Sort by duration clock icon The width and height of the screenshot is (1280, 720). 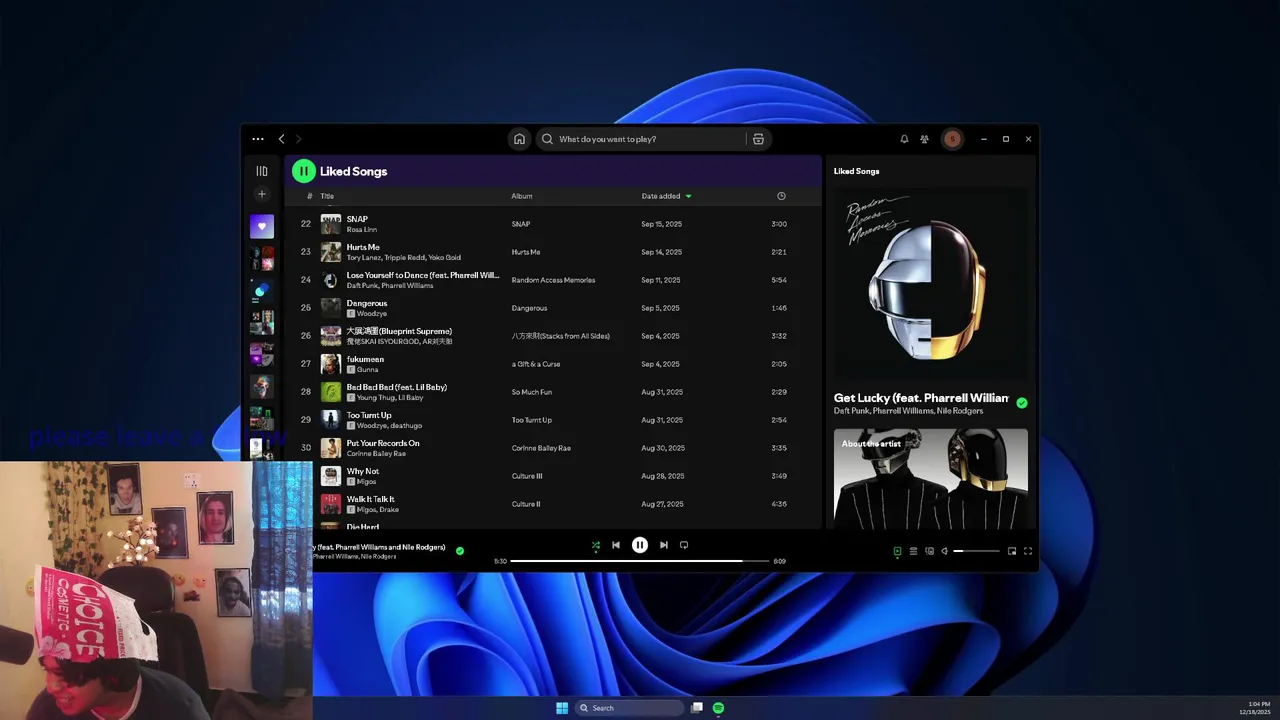[781, 196]
